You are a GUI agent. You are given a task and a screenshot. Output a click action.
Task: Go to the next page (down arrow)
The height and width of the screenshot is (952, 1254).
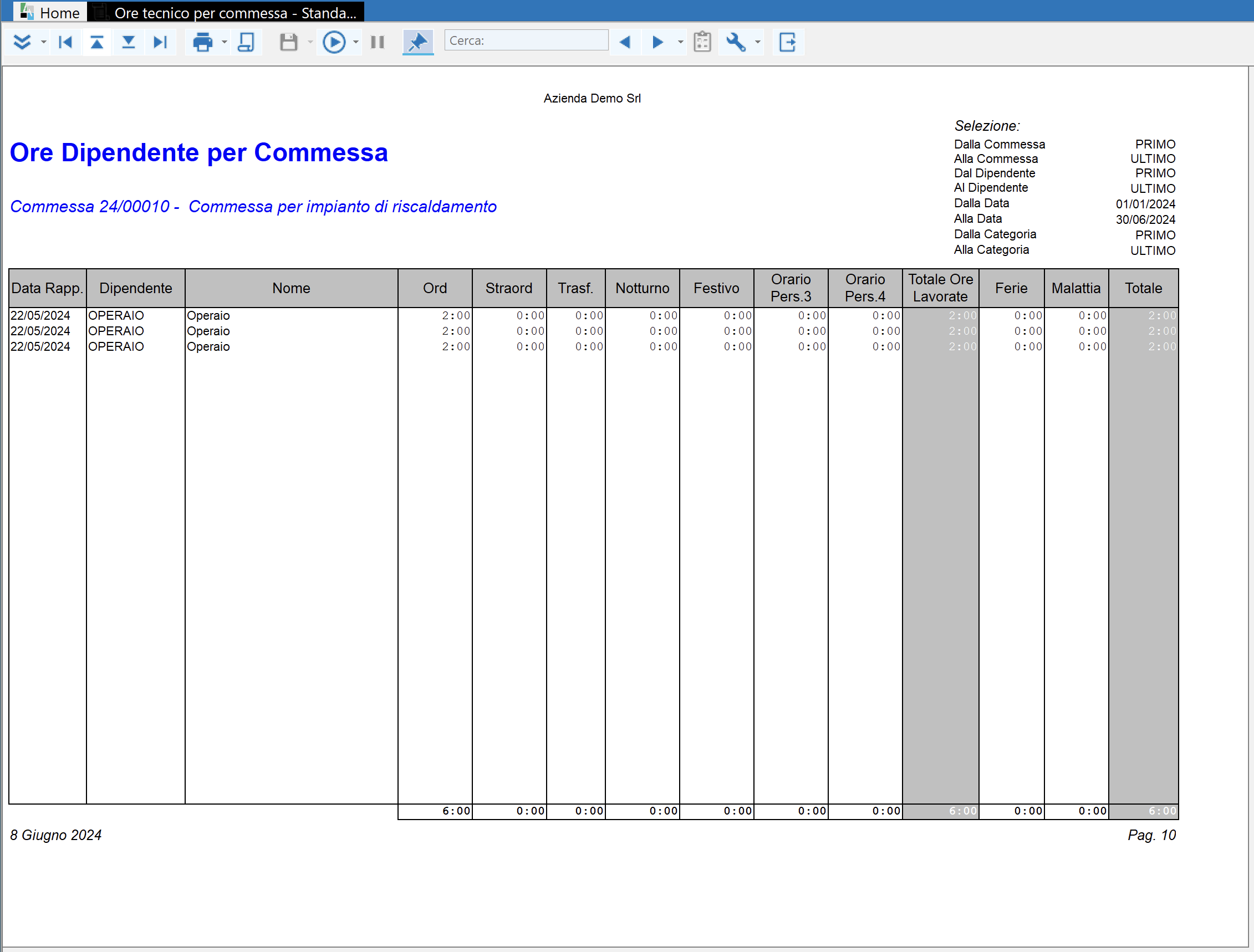pos(129,42)
